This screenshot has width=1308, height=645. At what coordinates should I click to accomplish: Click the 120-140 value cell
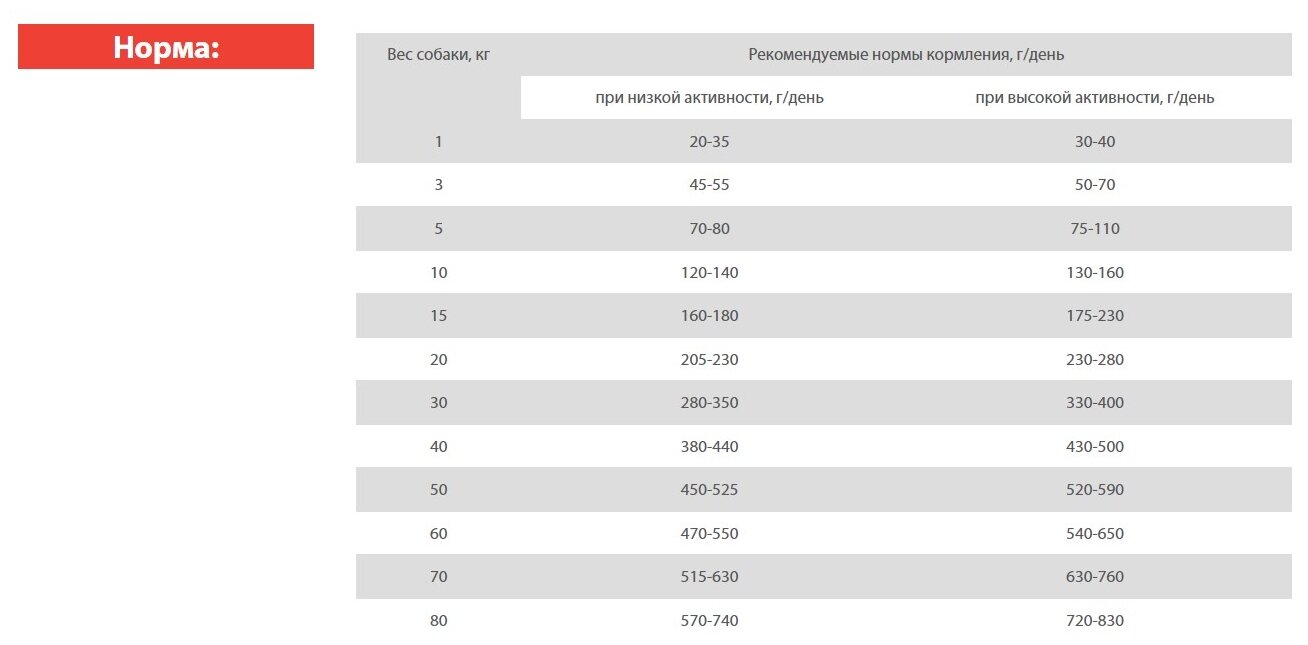click(x=710, y=273)
